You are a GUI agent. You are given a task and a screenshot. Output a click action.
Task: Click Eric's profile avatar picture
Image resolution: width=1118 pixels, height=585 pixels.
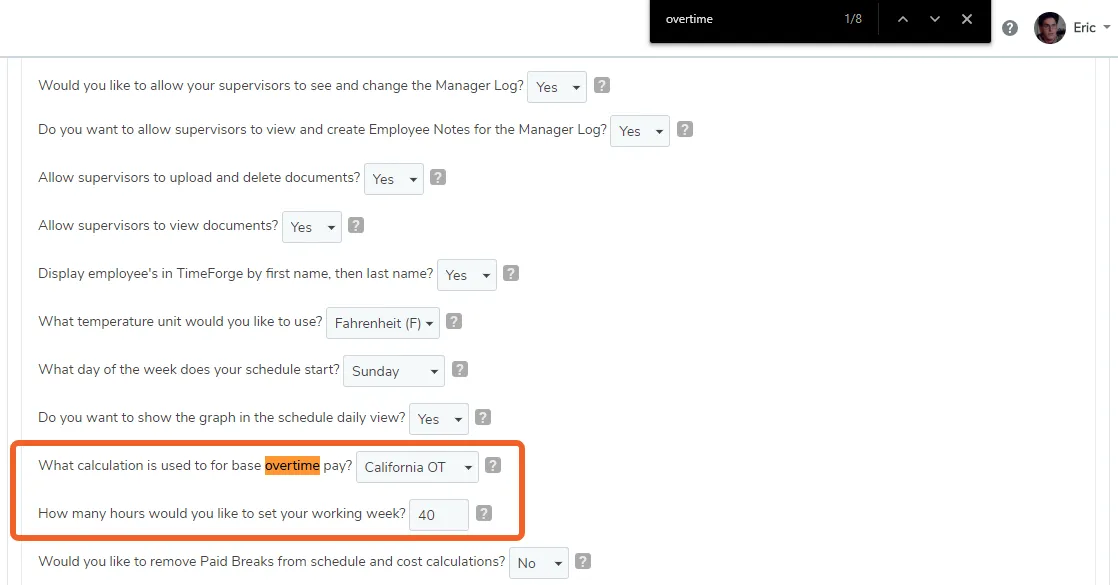[1050, 28]
